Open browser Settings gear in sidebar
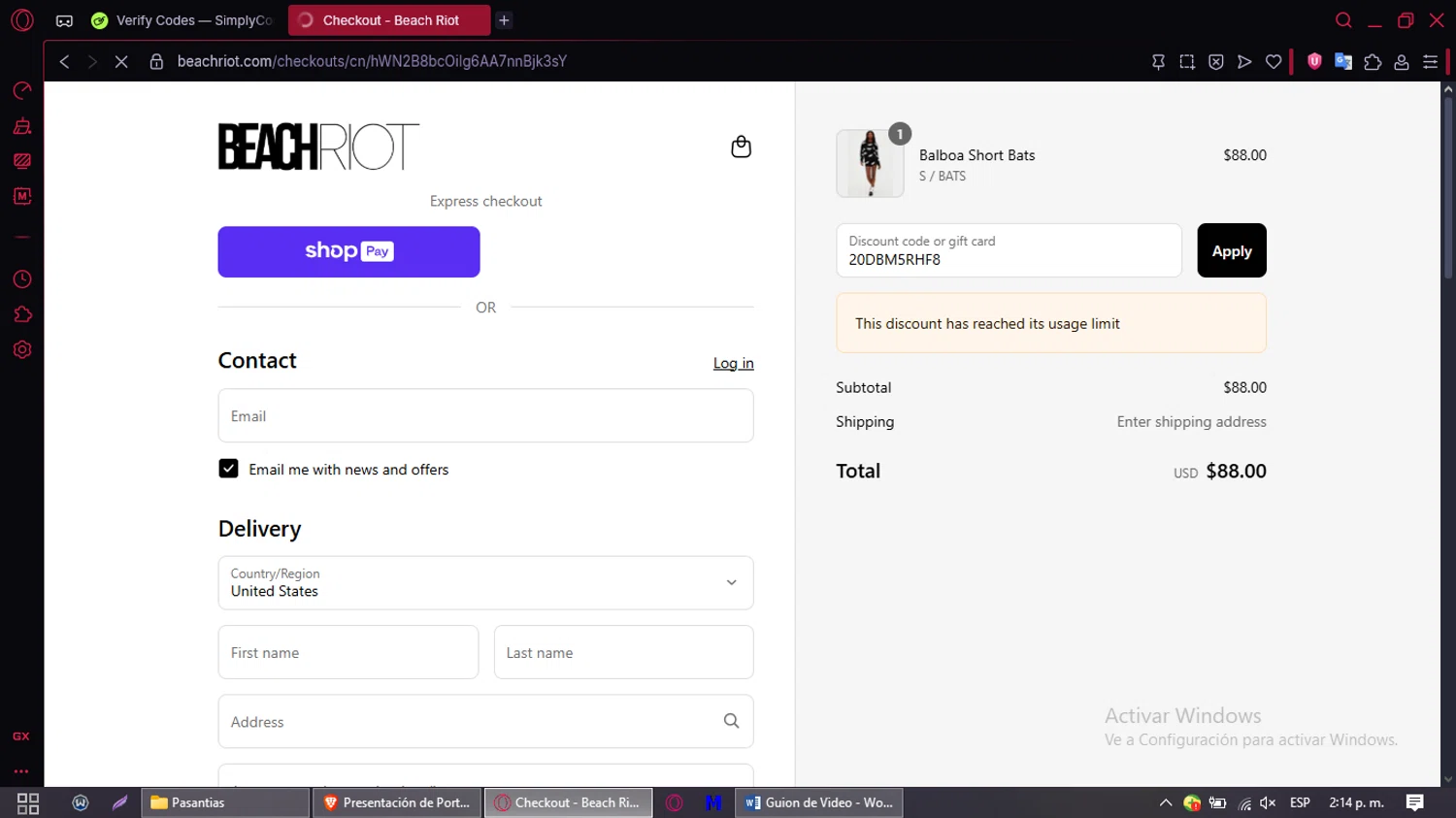This screenshot has width=1456, height=818. click(x=22, y=349)
